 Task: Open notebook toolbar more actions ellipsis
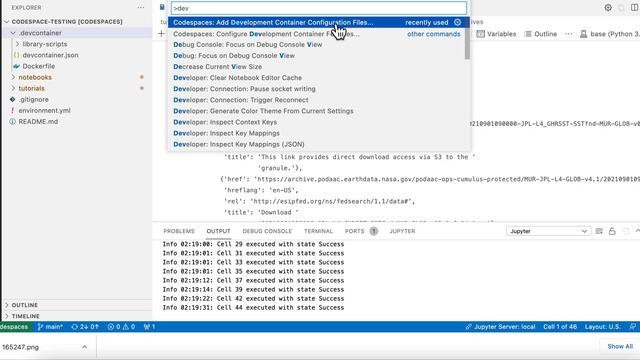tap(569, 34)
